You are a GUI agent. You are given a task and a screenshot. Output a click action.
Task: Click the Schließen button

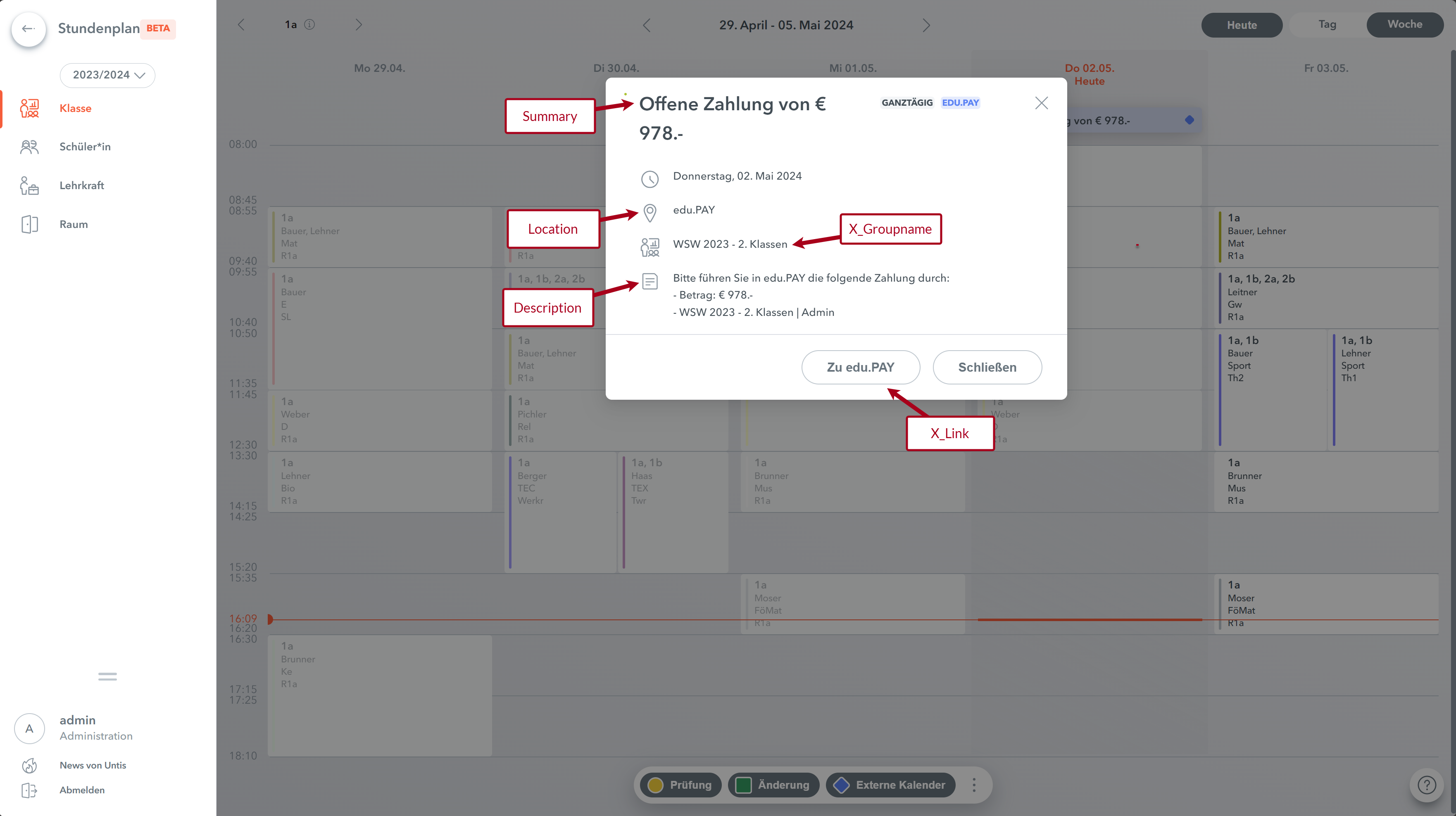point(987,367)
